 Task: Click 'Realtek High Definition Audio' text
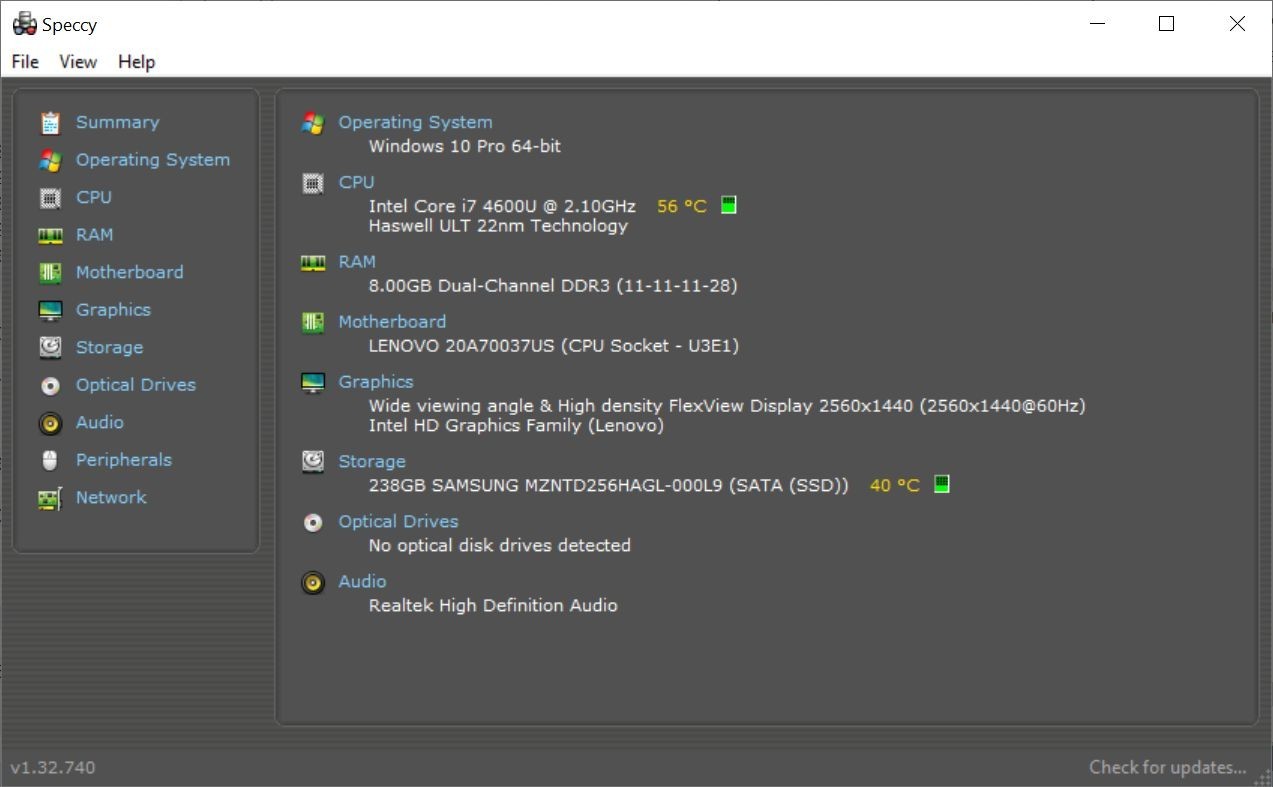coord(493,606)
